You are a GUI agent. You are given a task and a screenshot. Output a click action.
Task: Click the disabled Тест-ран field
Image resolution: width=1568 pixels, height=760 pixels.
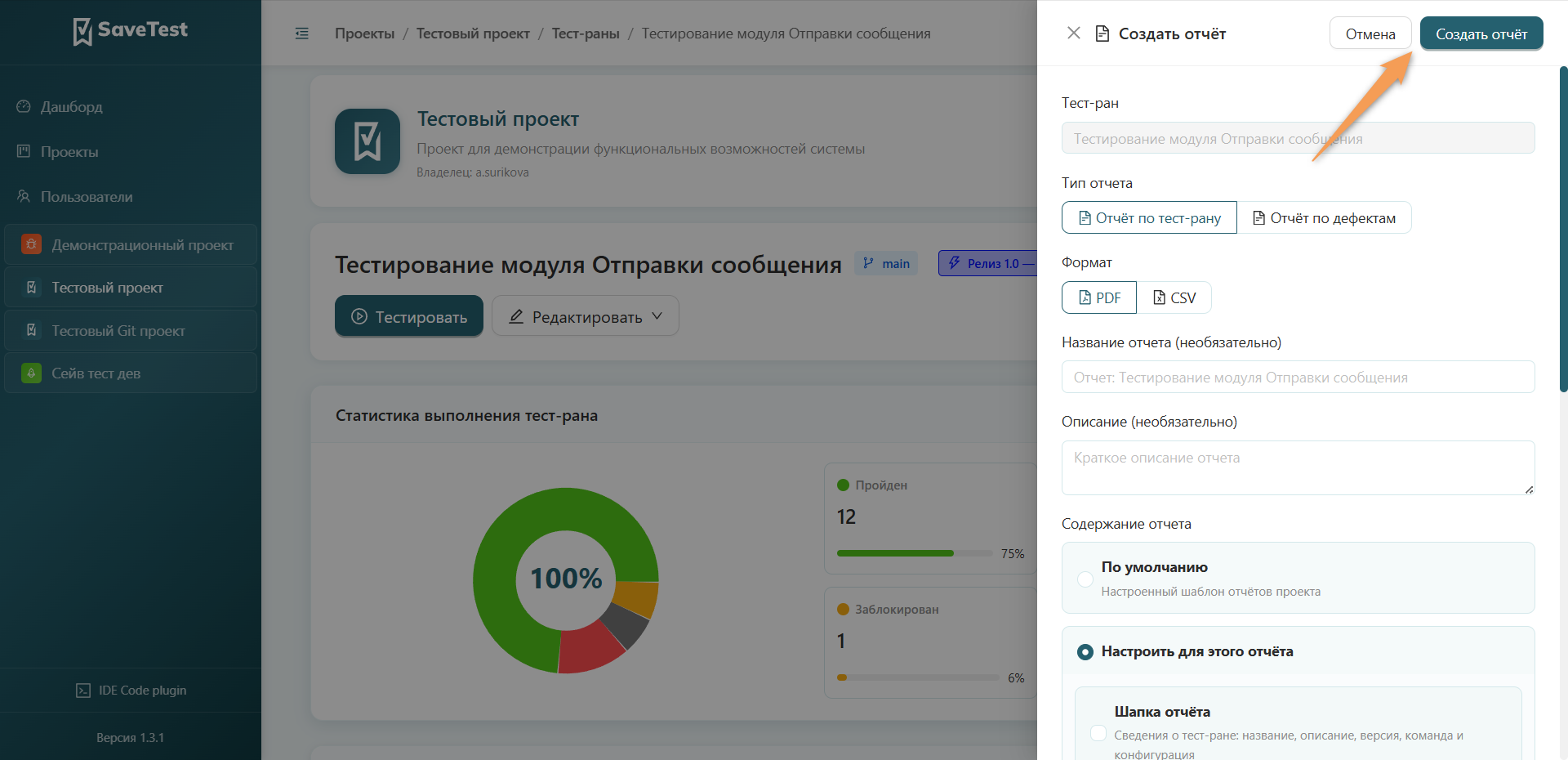[1298, 138]
